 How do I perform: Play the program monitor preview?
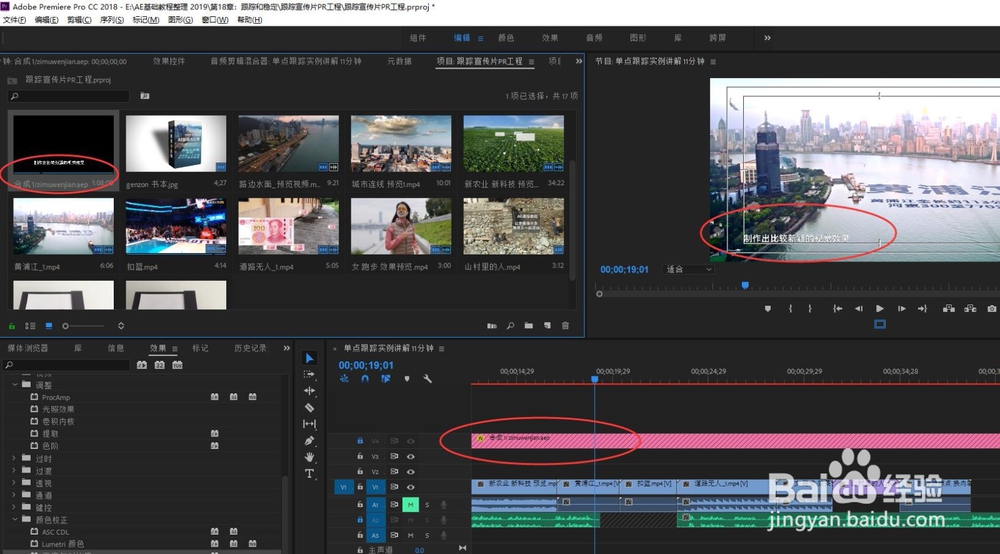(x=879, y=309)
